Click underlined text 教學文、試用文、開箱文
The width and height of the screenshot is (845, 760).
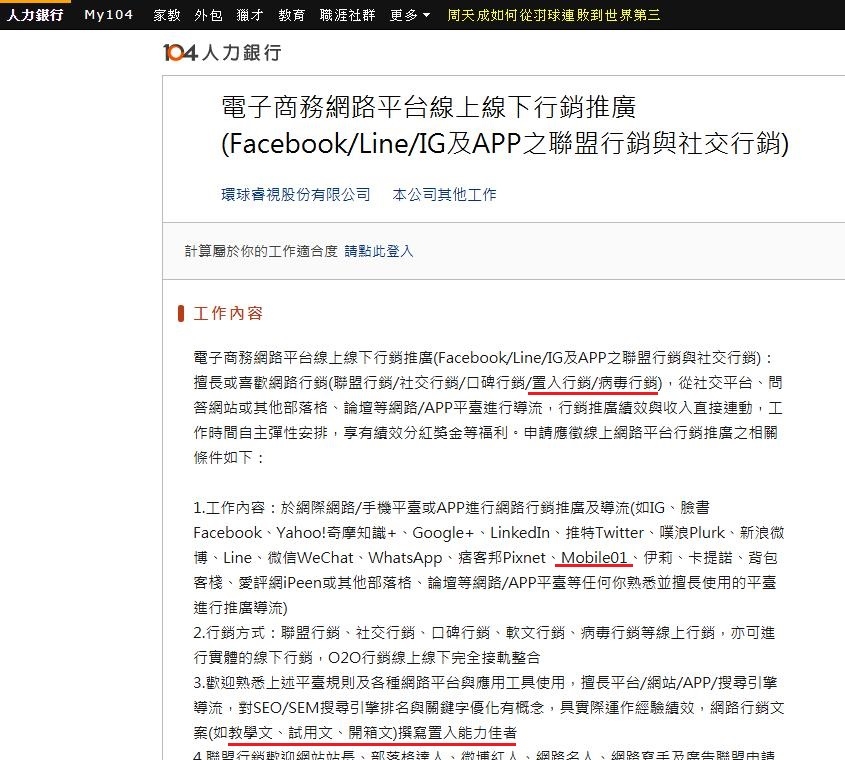(x=312, y=733)
